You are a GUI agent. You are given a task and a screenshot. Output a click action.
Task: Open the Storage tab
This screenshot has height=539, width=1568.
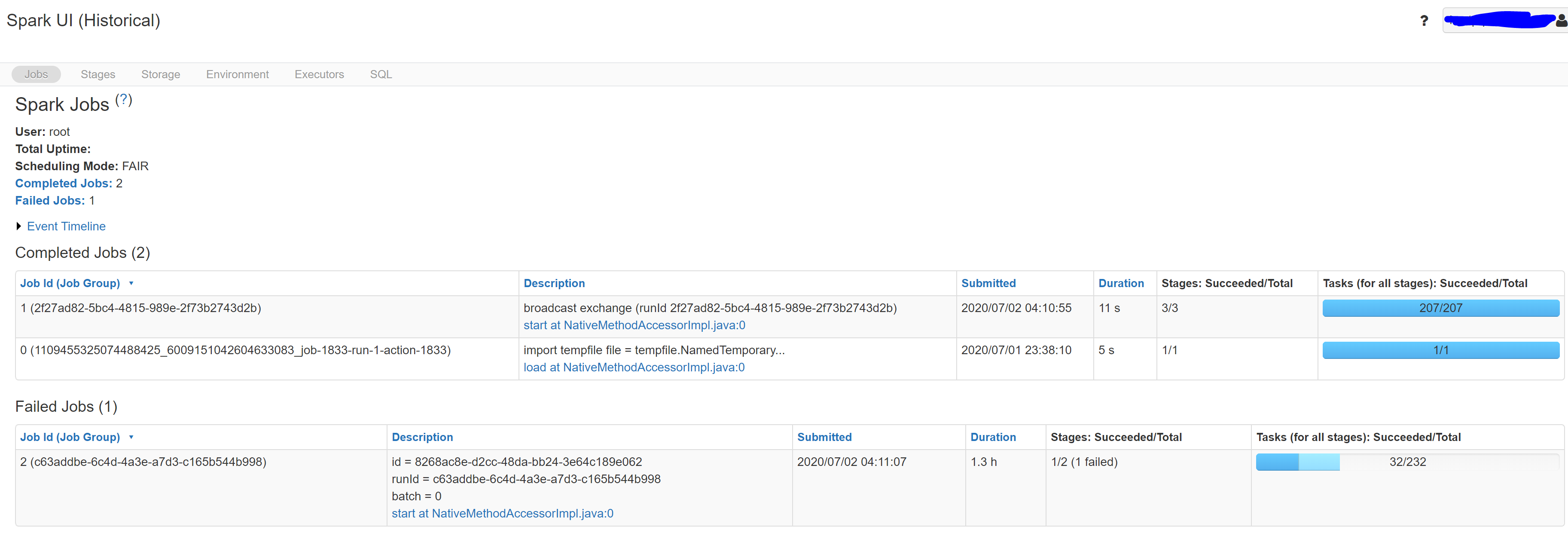pos(161,74)
